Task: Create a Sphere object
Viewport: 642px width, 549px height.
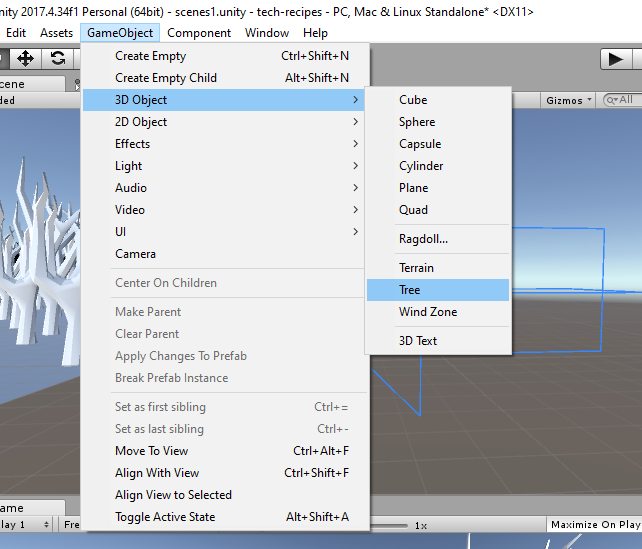Action: coord(438,122)
